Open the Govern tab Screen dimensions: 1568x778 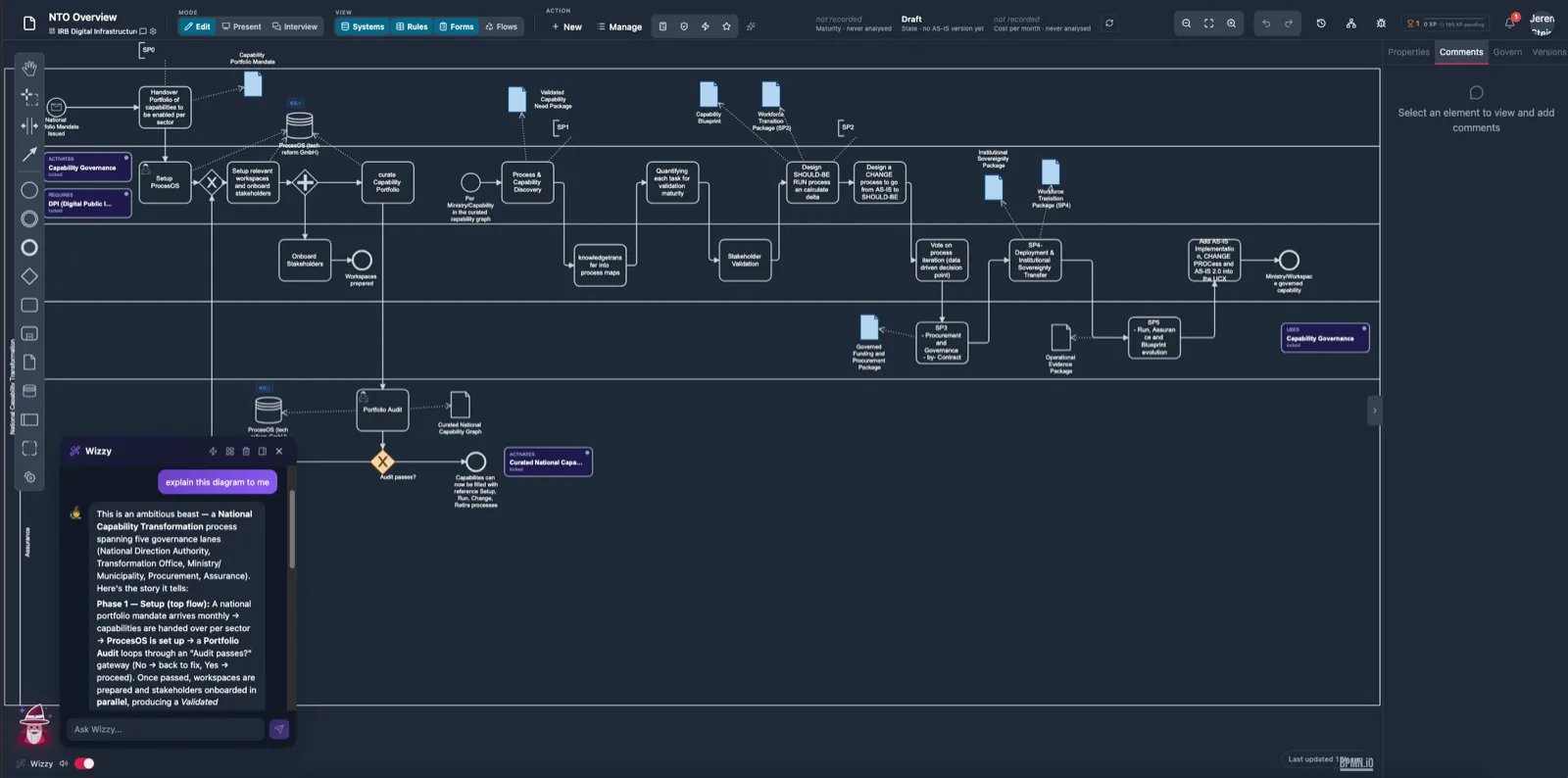tap(1507, 52)
